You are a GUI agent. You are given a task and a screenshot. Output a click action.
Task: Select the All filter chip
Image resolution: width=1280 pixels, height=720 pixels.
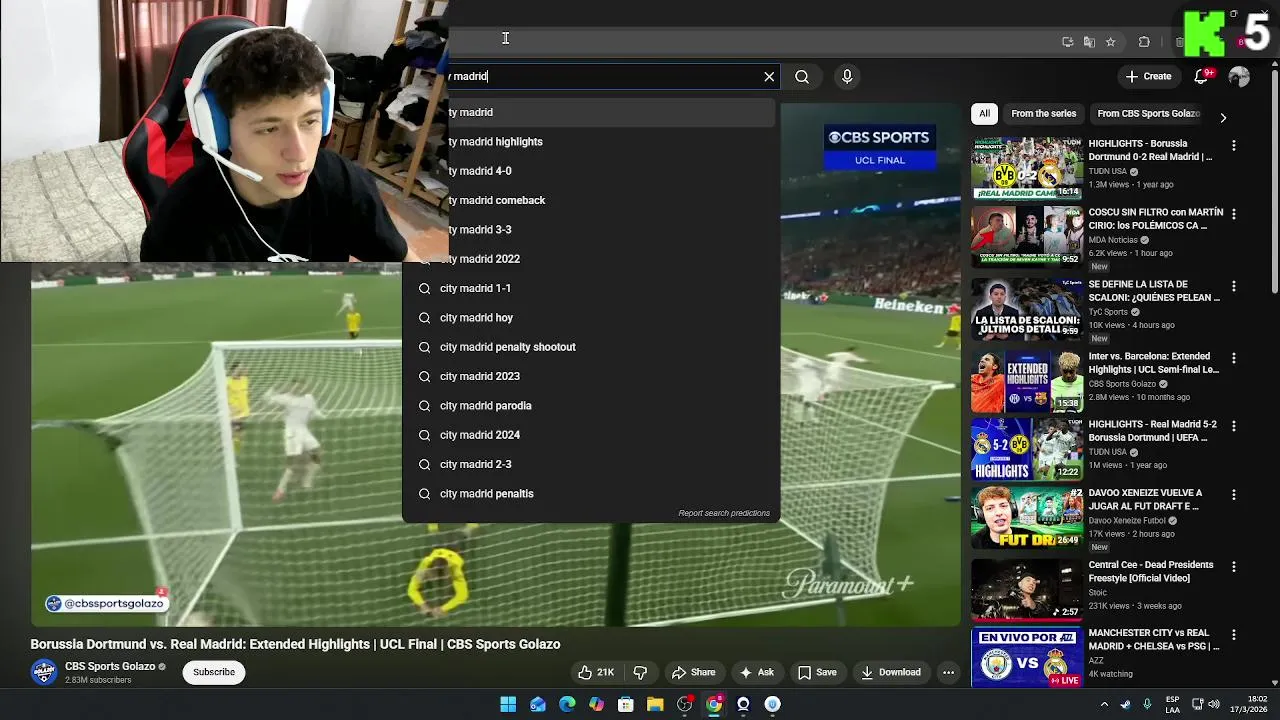click(x=984, y=114)
